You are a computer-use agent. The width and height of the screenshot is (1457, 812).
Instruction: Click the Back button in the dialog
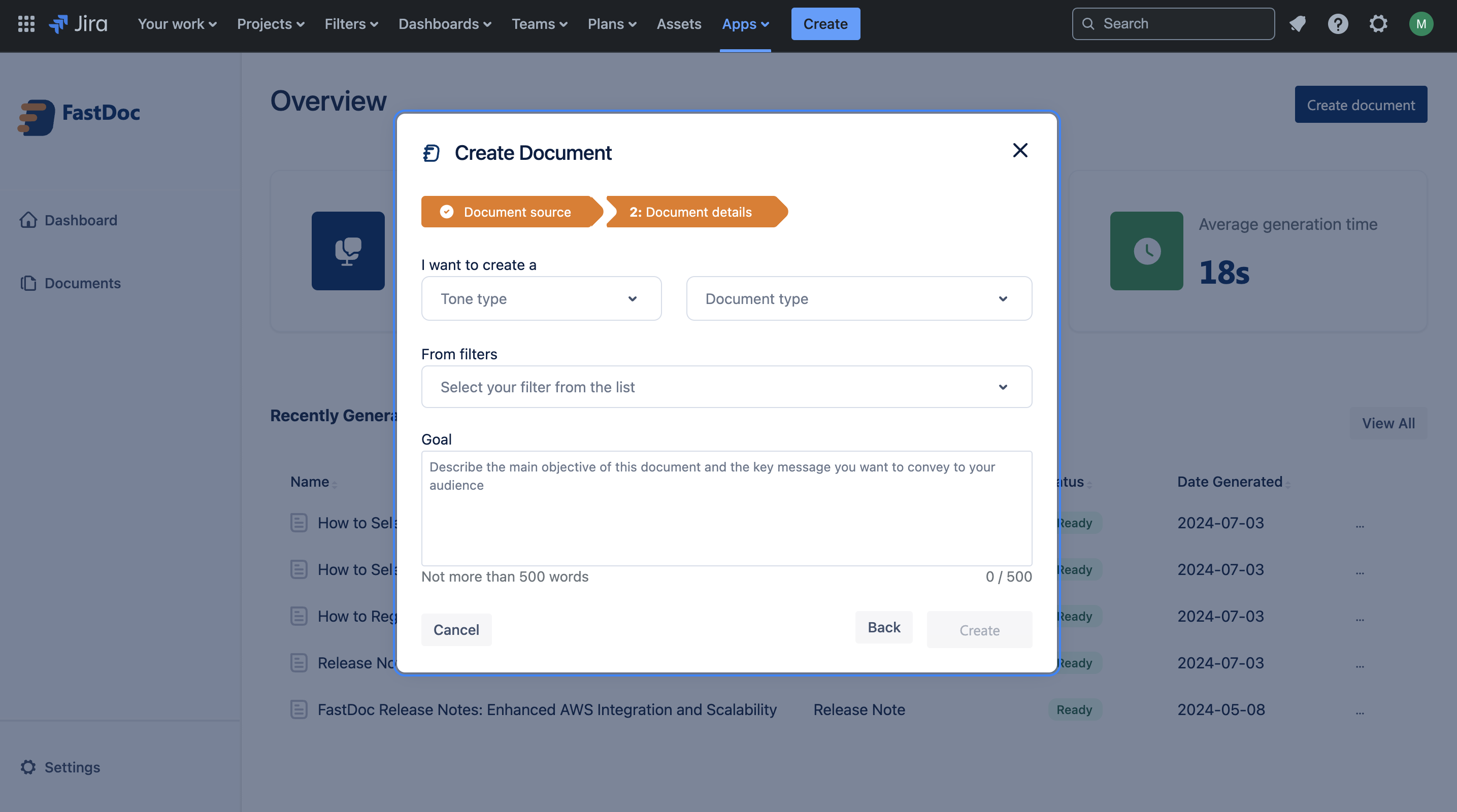883,627
